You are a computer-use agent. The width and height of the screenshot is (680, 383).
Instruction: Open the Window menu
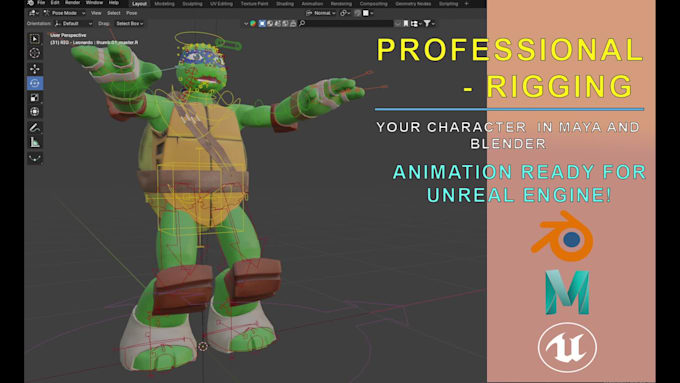94,3
